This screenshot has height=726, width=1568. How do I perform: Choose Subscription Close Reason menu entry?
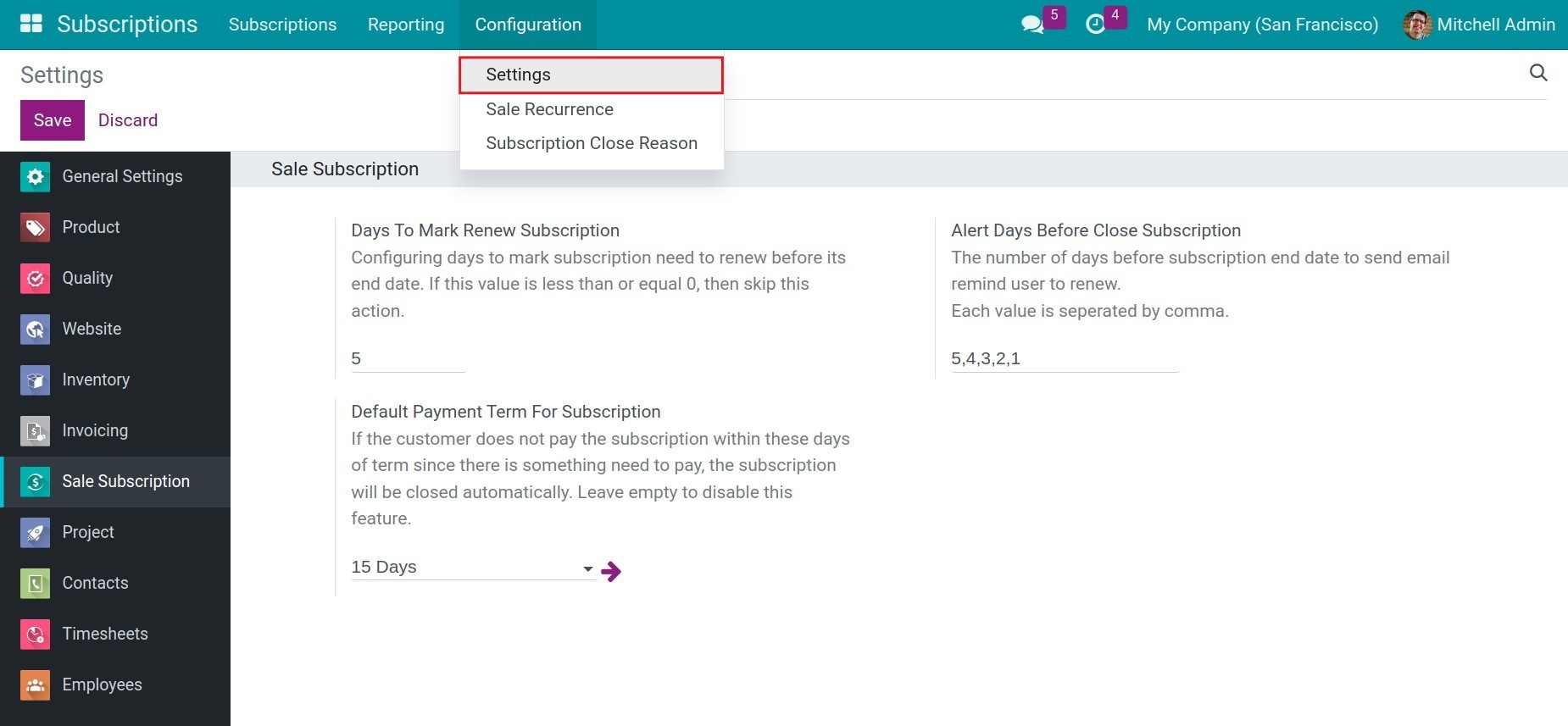point(592,143)
